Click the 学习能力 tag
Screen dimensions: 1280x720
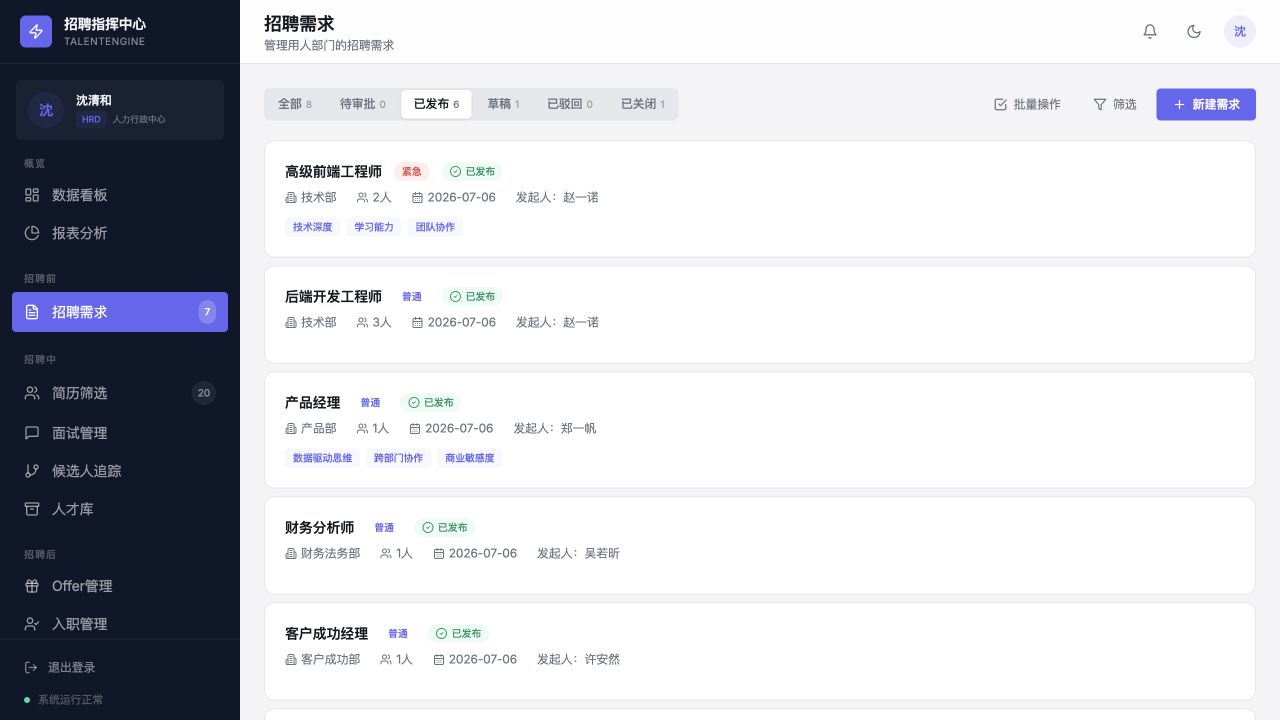click(374, 227)
